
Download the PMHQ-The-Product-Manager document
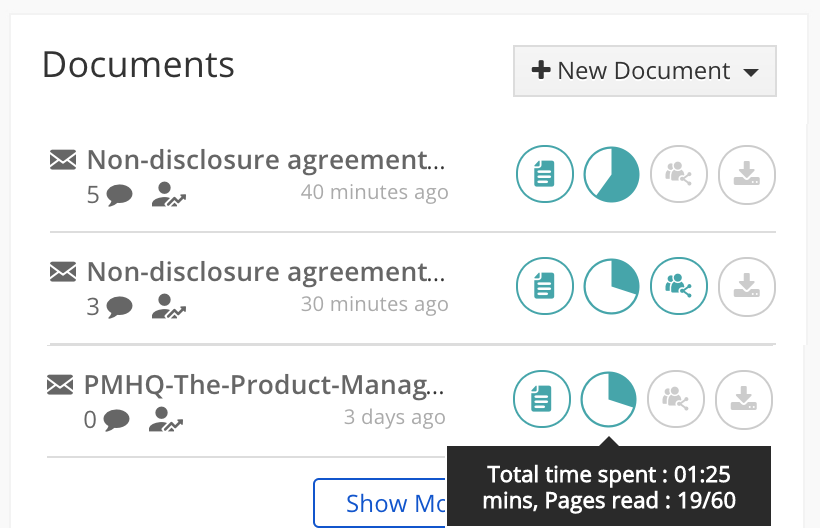[x=744, y=399]
